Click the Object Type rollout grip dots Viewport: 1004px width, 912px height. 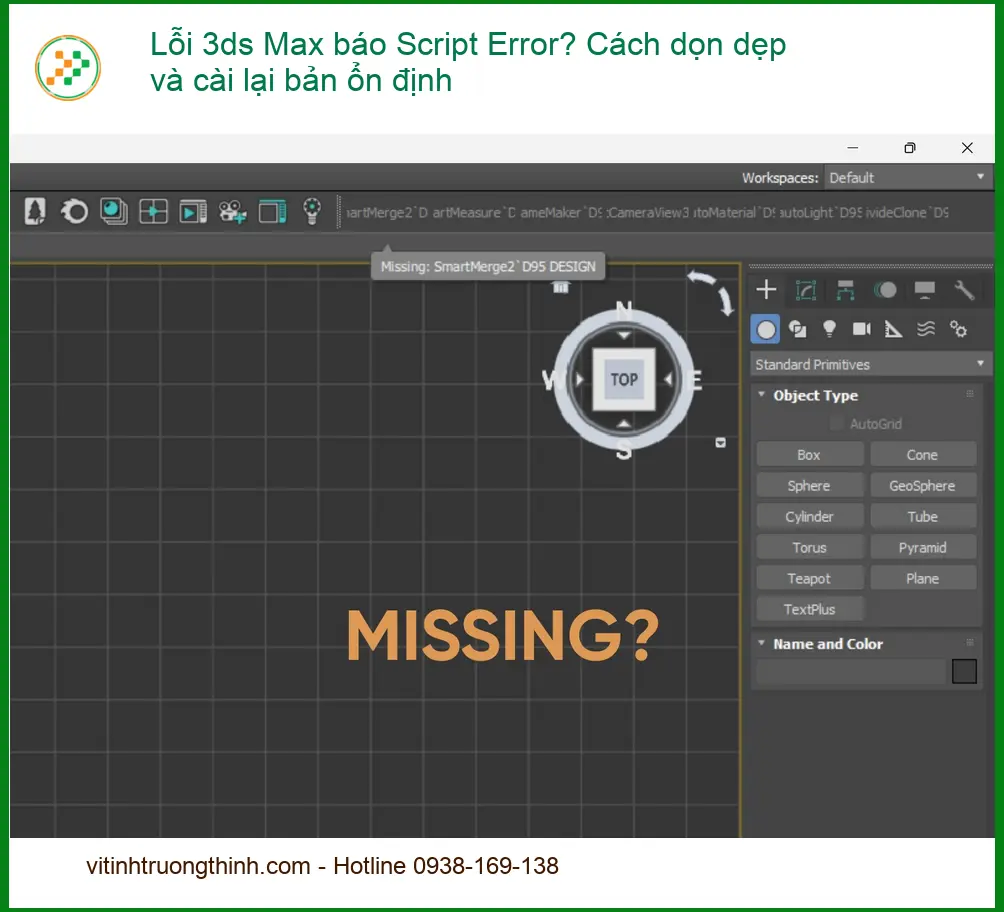(x=969, y=393)
